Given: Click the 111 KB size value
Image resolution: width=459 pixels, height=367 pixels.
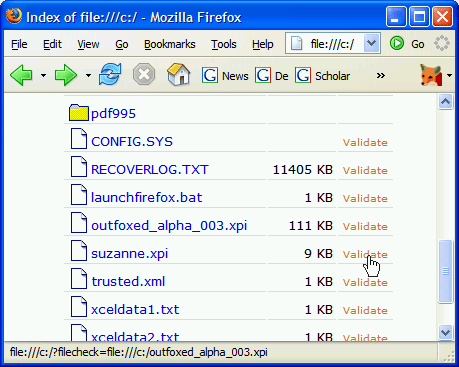Looking at the screenshot, I should pos(311,226).
